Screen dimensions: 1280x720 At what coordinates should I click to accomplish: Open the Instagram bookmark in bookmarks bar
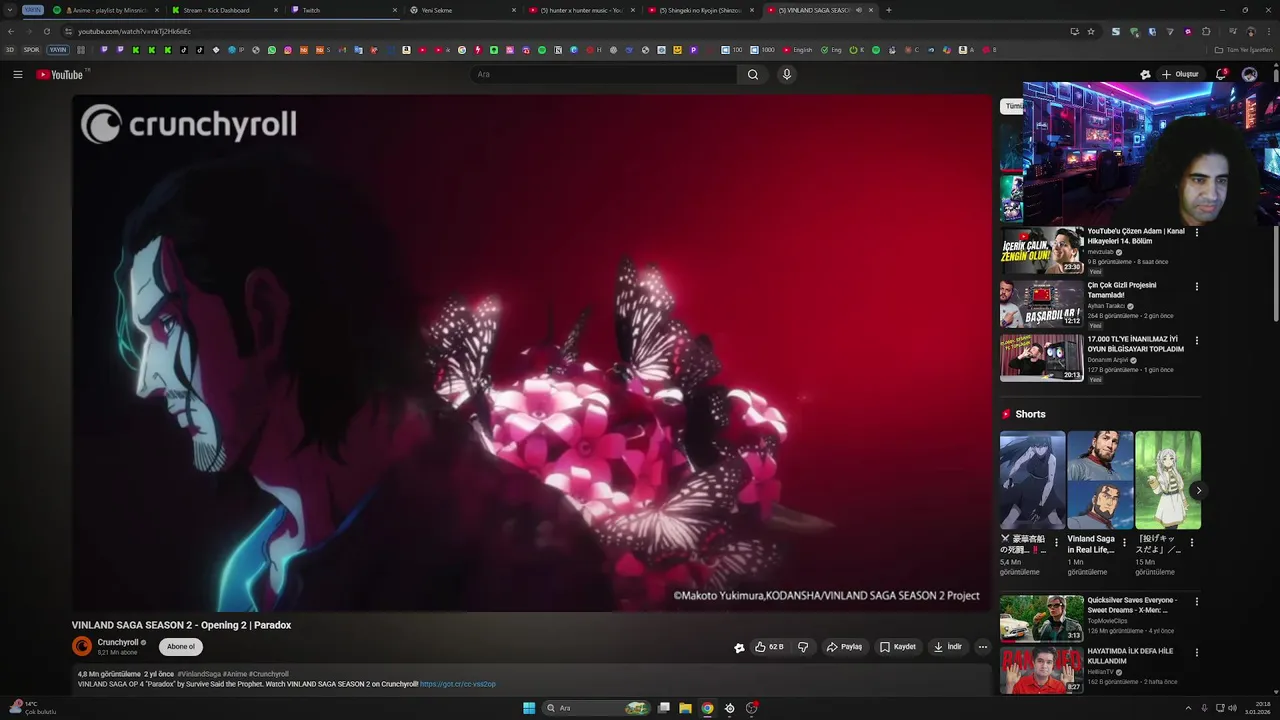coord(288,50)
